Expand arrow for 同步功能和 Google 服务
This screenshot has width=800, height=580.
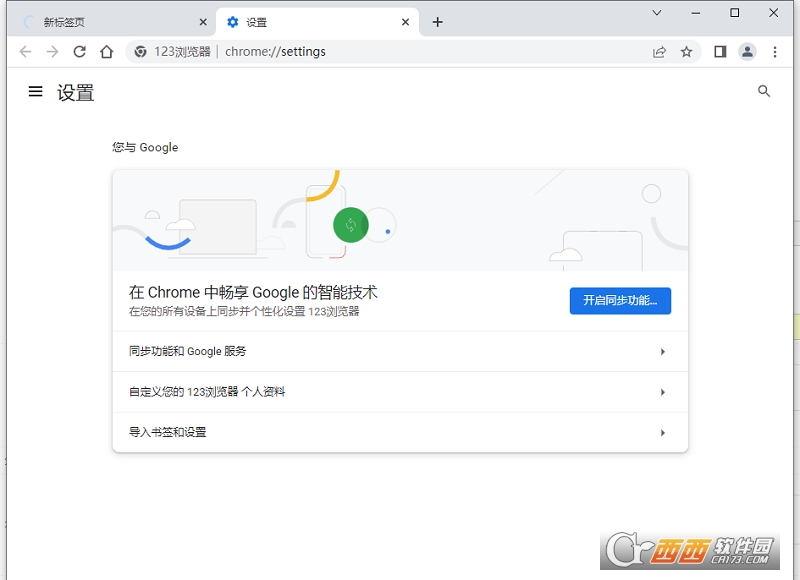click(x=663, y=351)
